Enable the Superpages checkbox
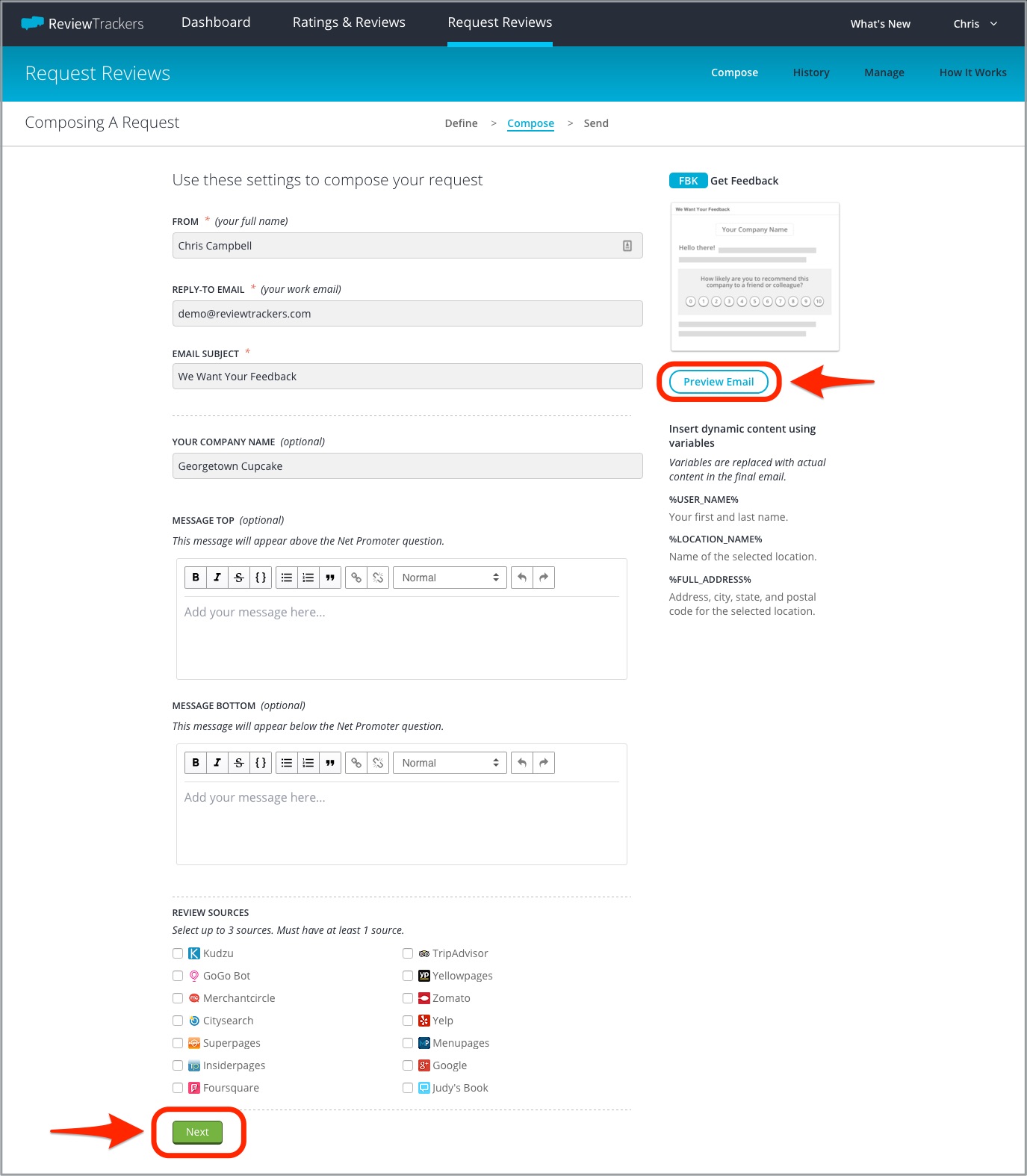Viewport: 1027px width, 1176px height. [178, 1043]
